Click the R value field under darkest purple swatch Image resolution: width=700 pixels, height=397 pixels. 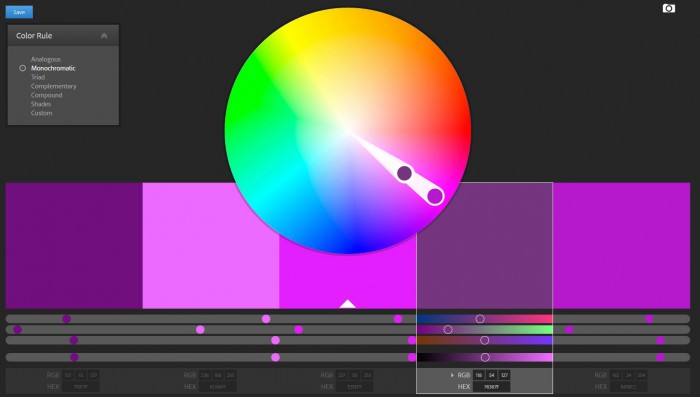(68, 375)
